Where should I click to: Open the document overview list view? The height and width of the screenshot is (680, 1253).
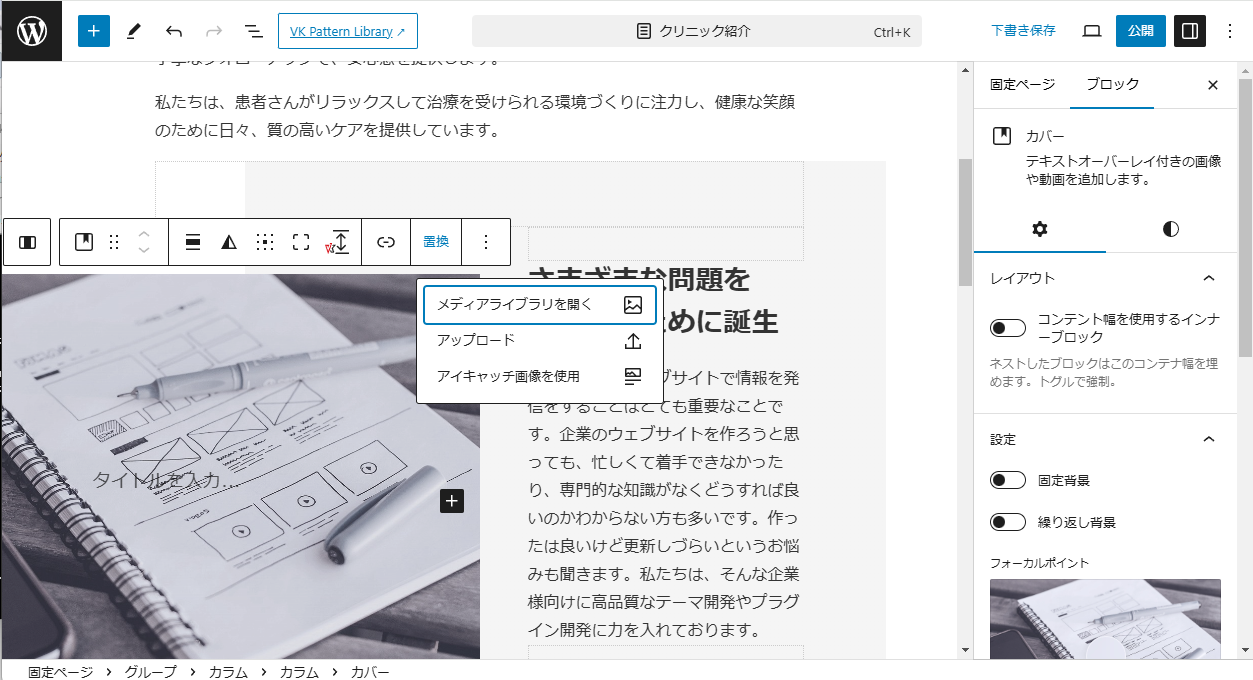254,31
